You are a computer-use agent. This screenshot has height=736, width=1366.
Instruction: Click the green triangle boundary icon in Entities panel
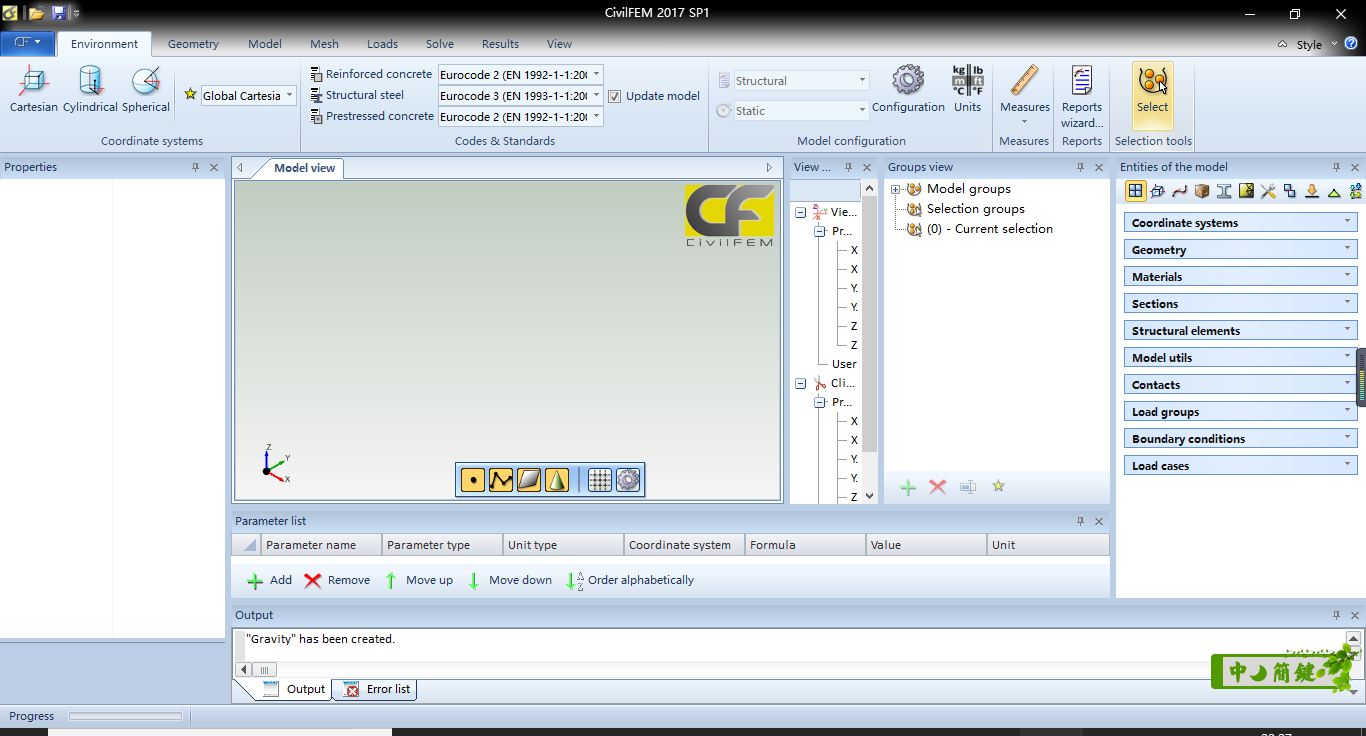(x=1334, y=191)
